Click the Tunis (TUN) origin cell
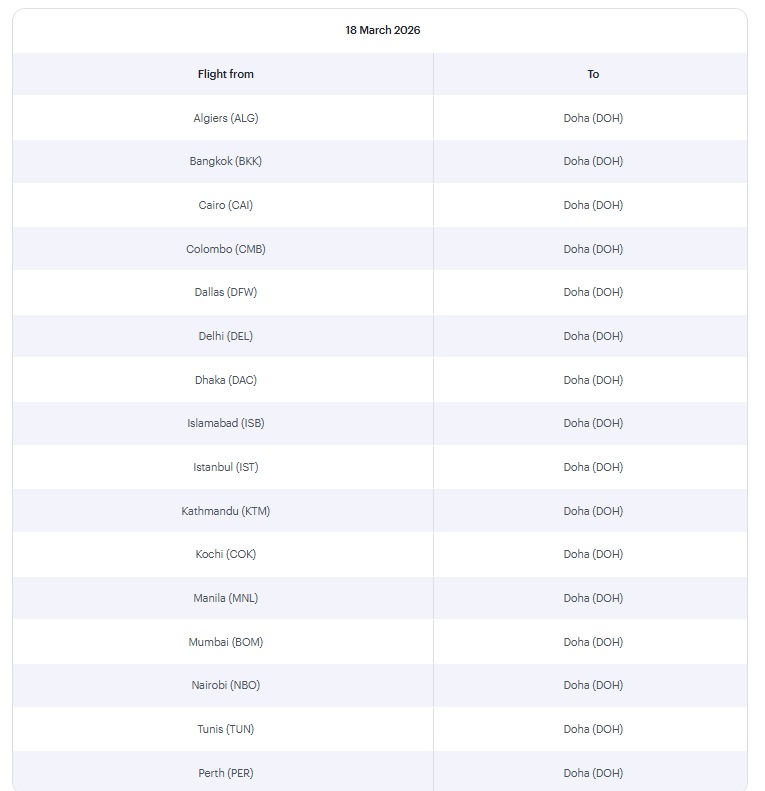765x791 pixels. tap(225, 729)
